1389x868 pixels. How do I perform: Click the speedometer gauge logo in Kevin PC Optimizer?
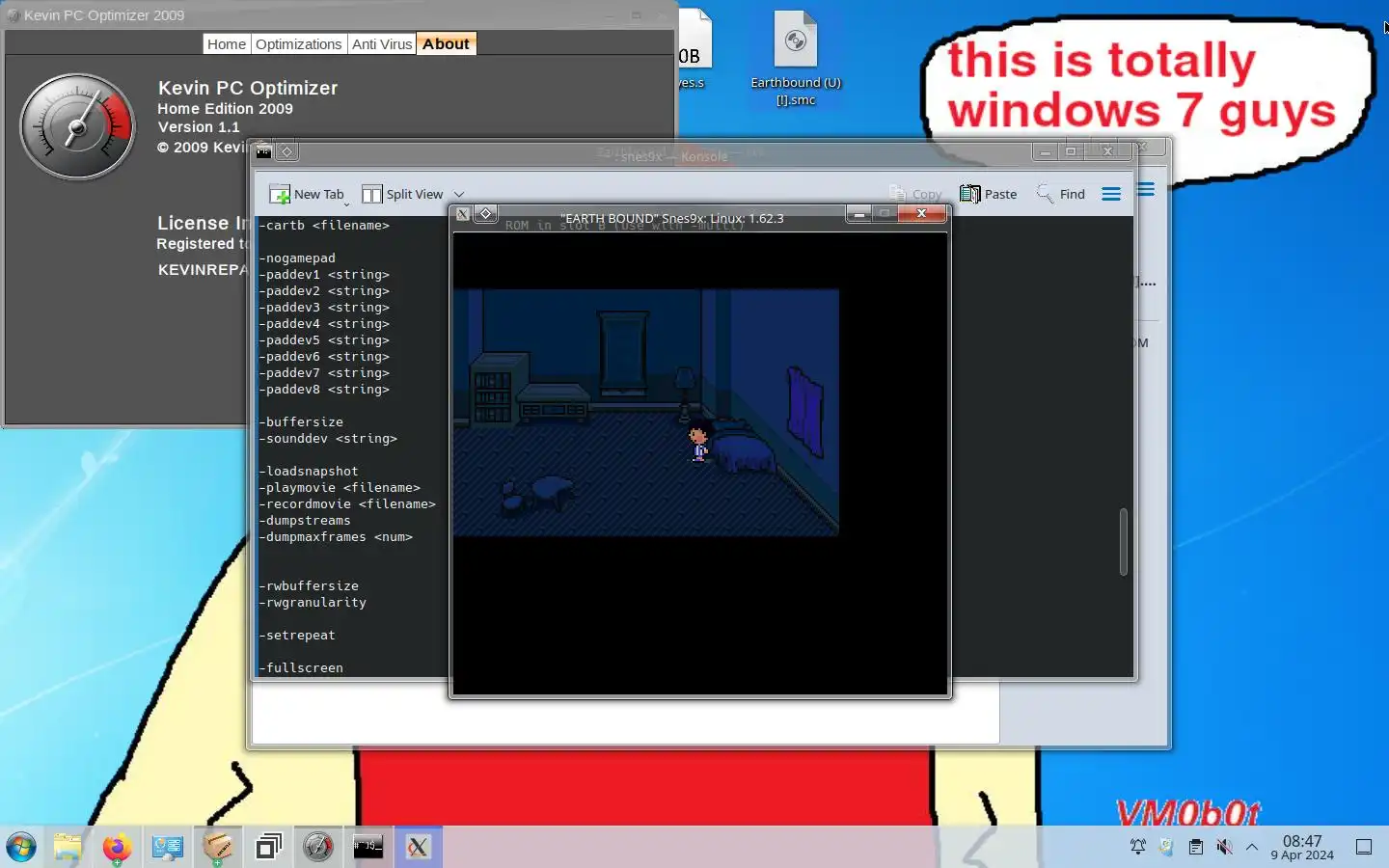click(77, 126)
